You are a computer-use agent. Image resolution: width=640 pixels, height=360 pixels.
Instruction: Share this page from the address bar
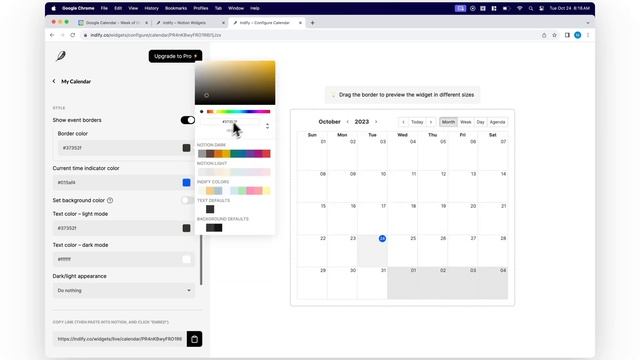pos(544,35)
